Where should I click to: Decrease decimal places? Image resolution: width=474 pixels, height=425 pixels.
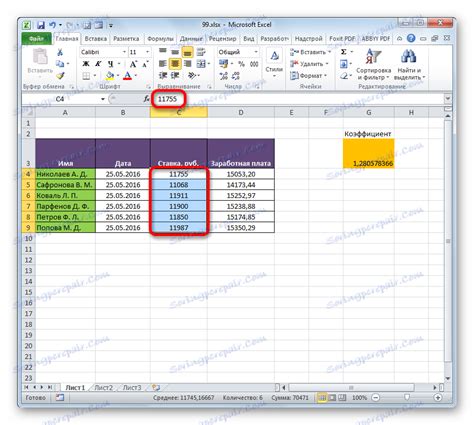236,76
